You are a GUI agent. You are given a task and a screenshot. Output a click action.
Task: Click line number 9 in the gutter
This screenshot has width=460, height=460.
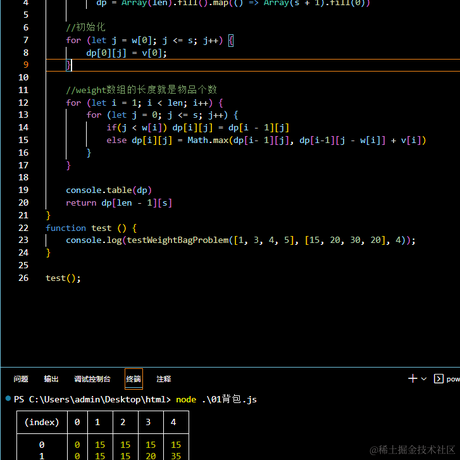(26, 65)
